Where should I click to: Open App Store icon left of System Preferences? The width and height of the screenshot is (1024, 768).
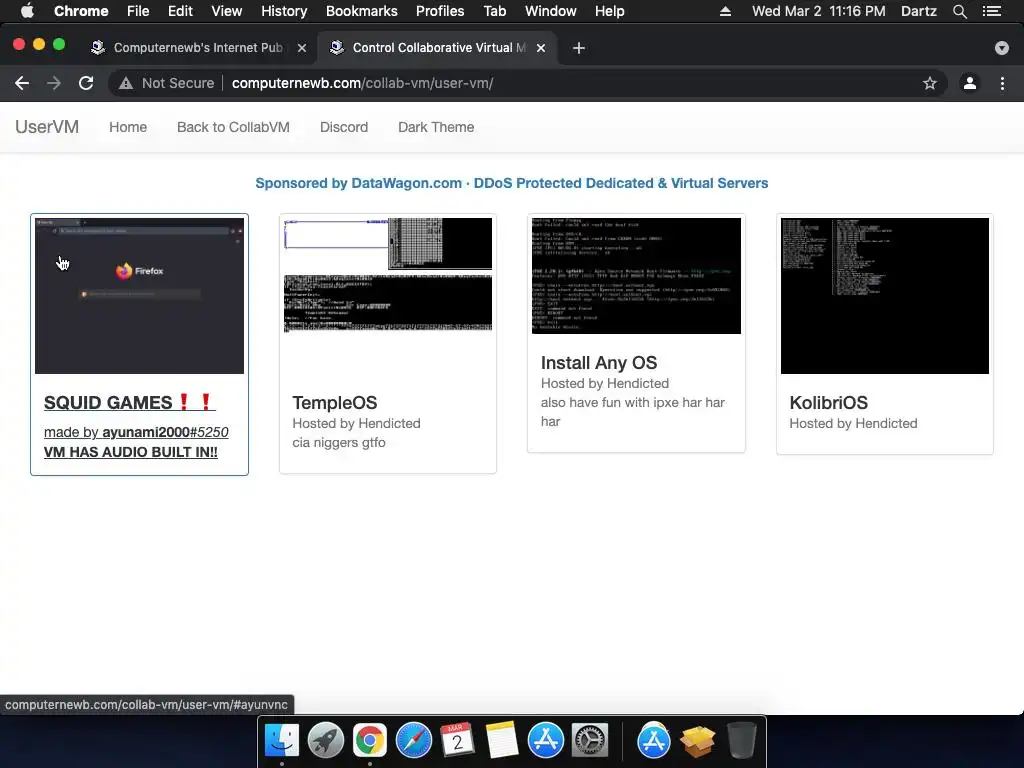[546, 741]
